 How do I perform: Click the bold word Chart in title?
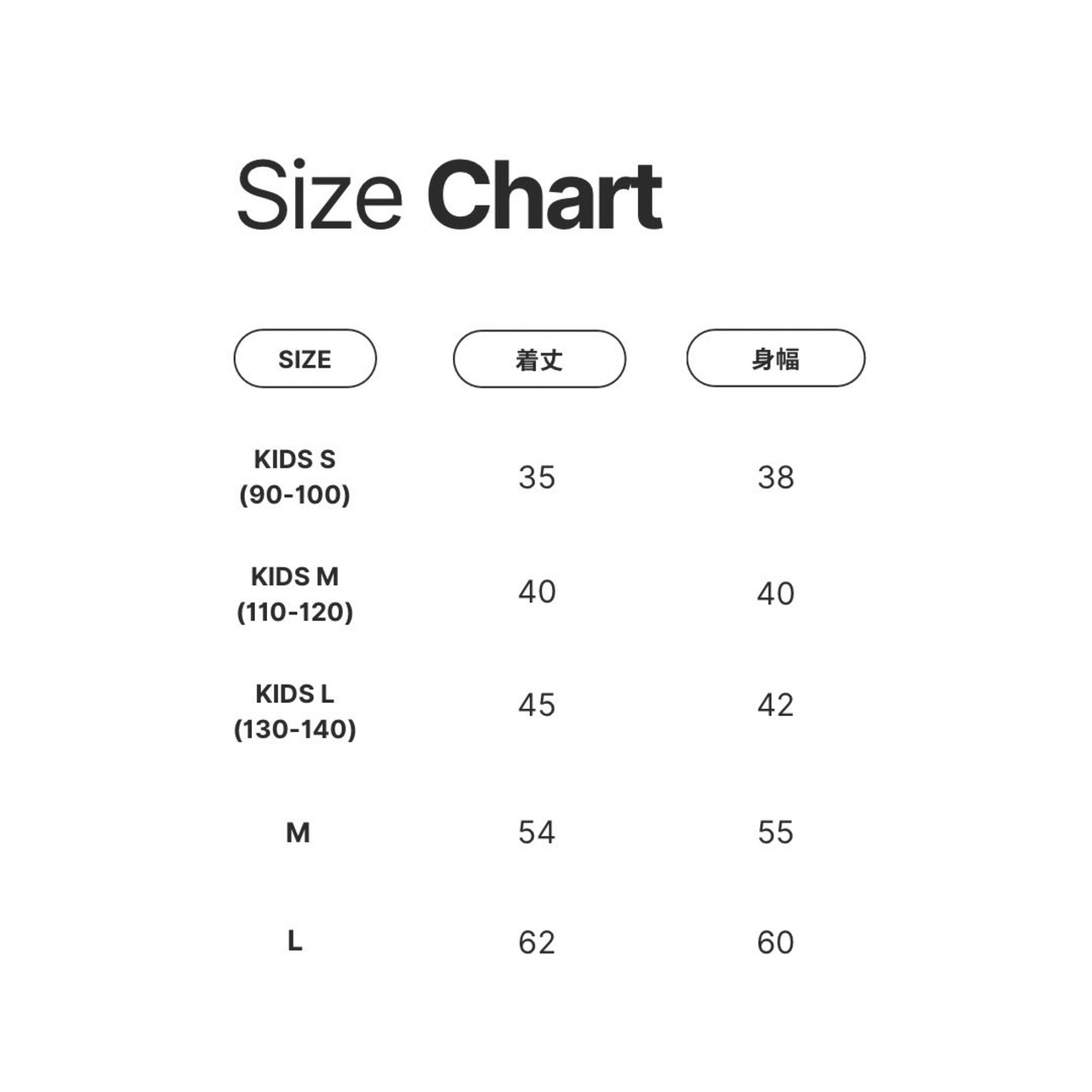[545, 196]
